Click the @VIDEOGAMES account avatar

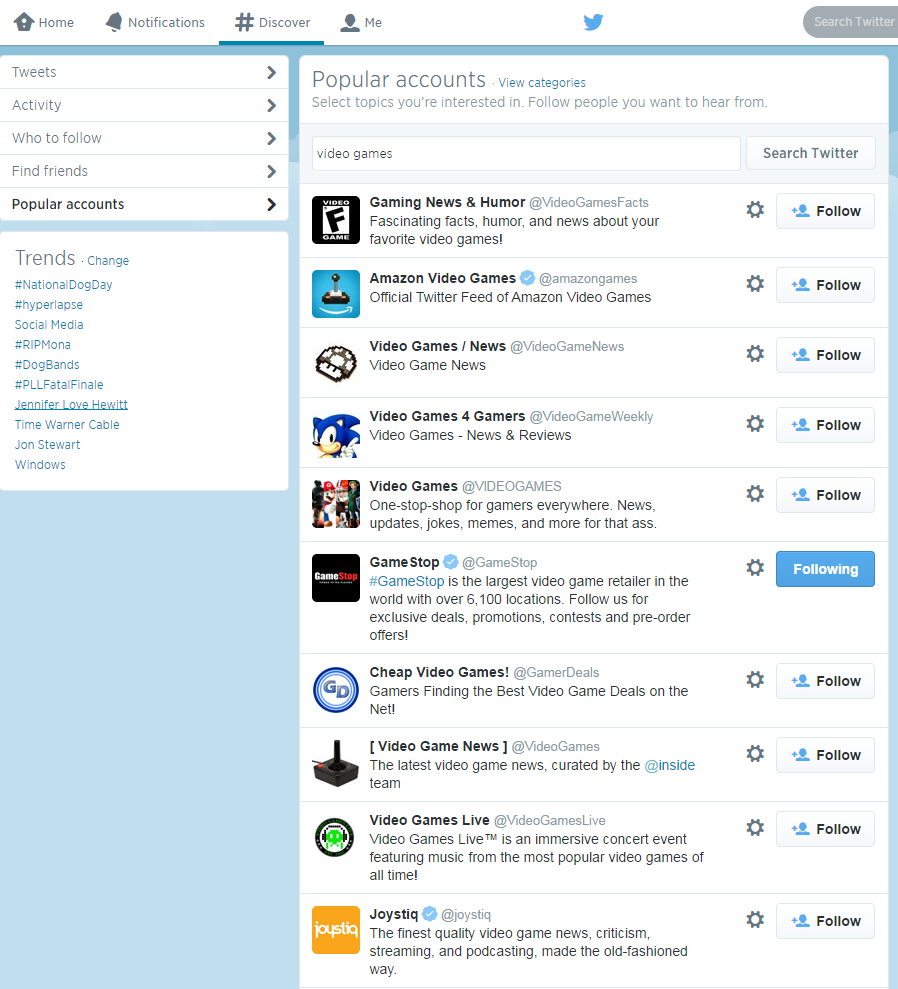[x=336, y=503]
